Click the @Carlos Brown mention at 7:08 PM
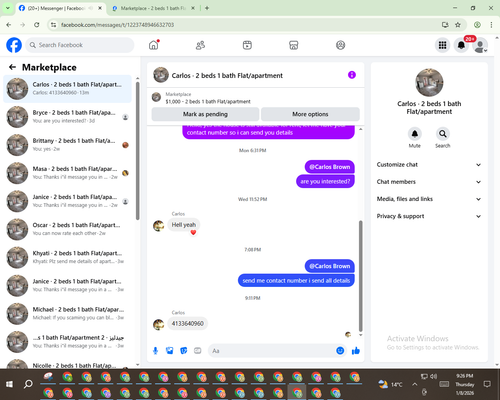 point(330,266)
